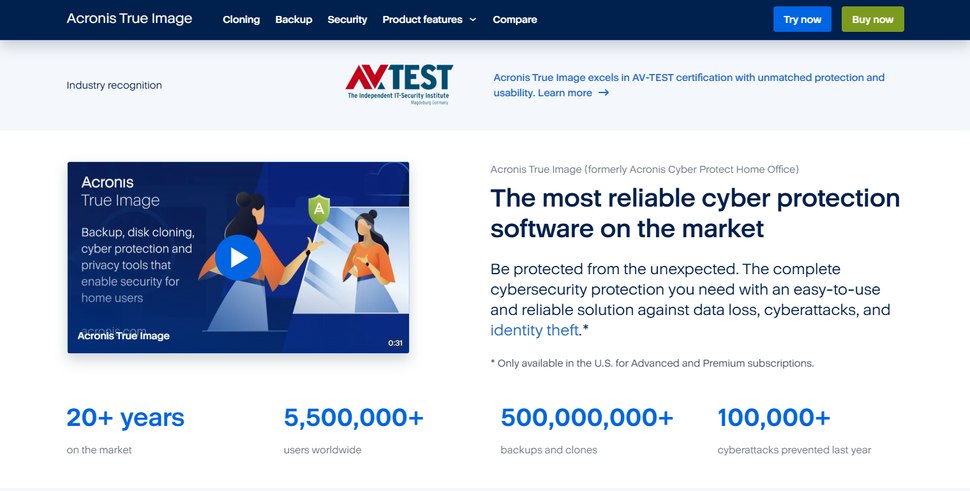Click the AV-TEST certification blue text
The height and width of the screenshot is (491, 970).
[689, 85]
